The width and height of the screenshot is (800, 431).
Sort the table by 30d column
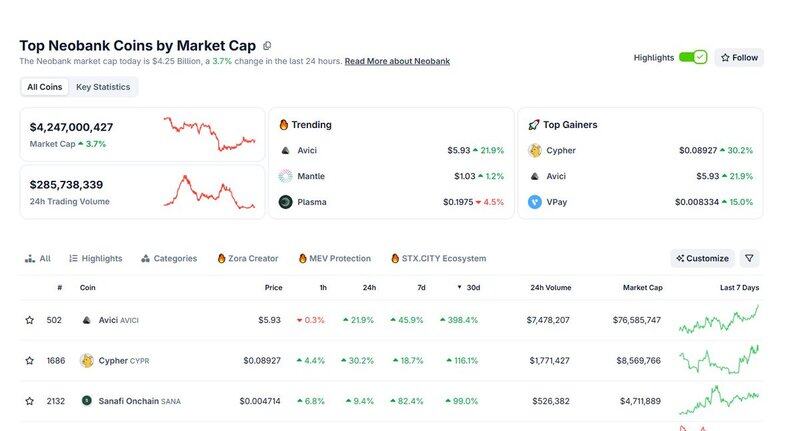click(x=470, y=288)
